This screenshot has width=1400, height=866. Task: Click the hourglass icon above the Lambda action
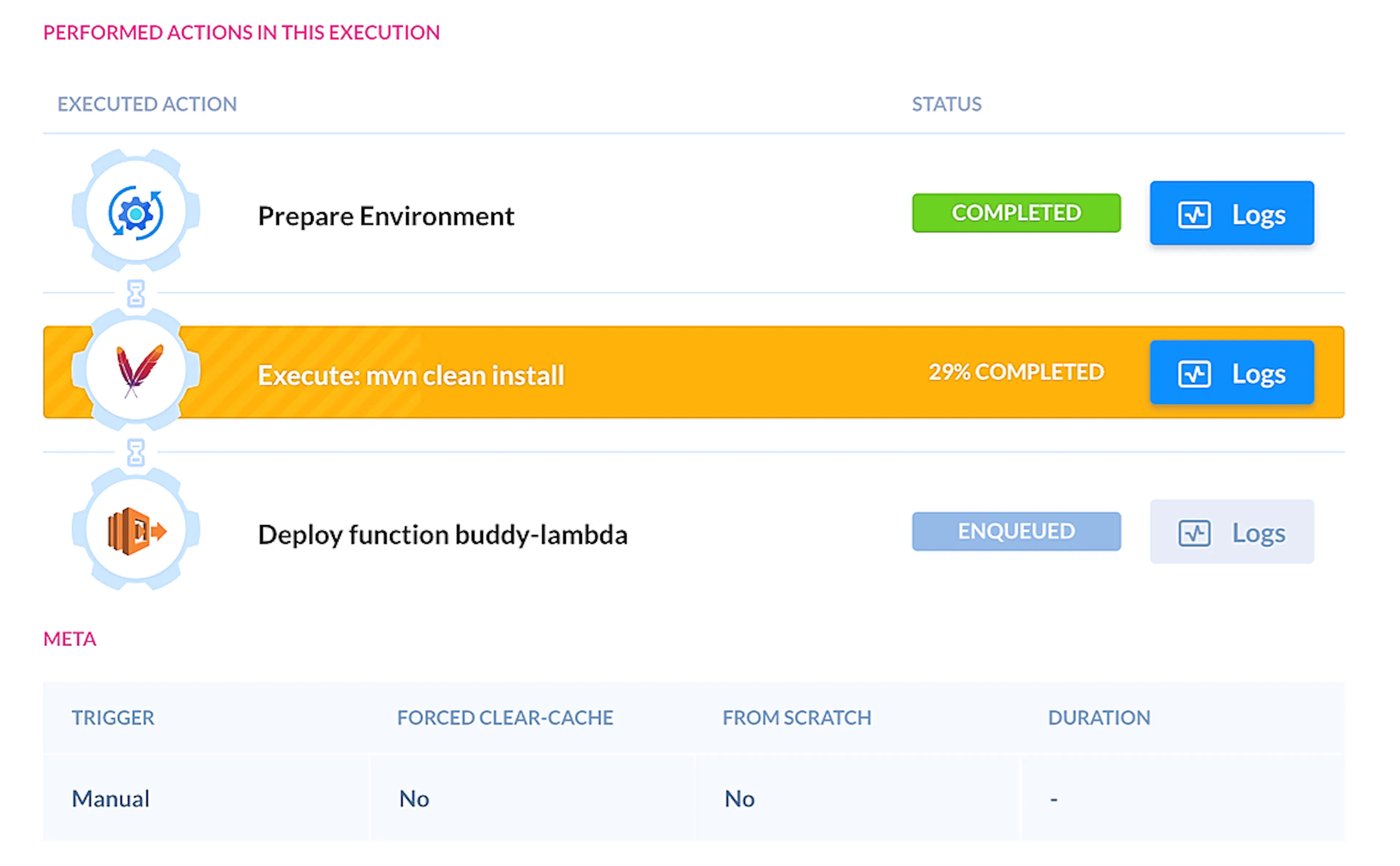(x=136, y=453)
